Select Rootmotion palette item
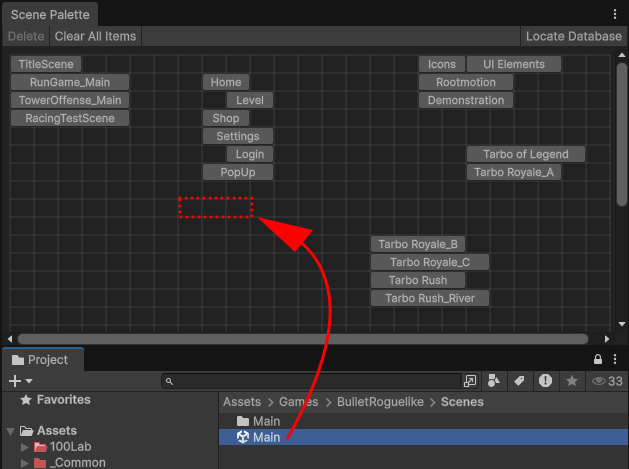 coord(466,82)
